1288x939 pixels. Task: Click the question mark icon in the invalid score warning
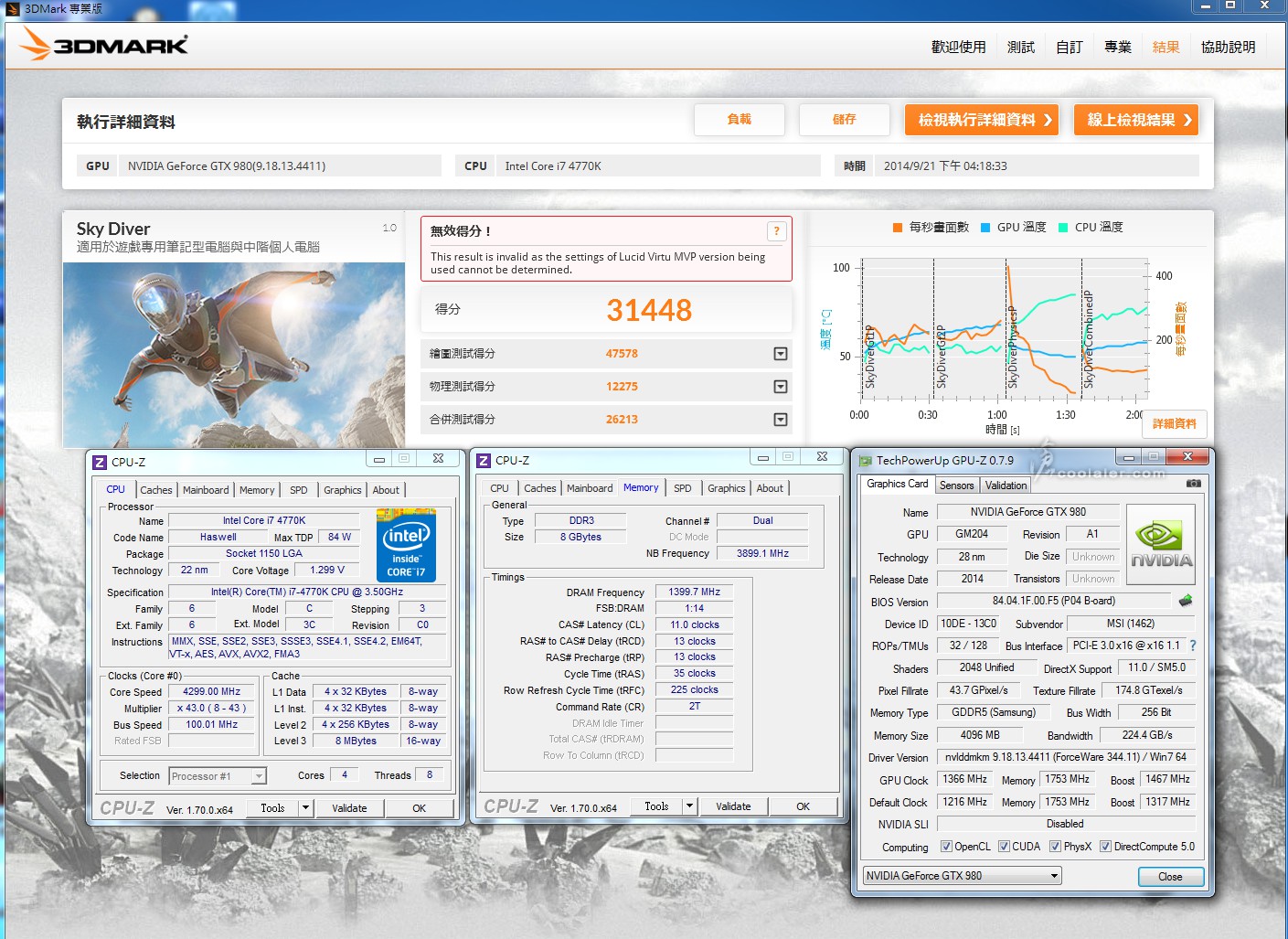pyautogui.click(x=776, y=231)
